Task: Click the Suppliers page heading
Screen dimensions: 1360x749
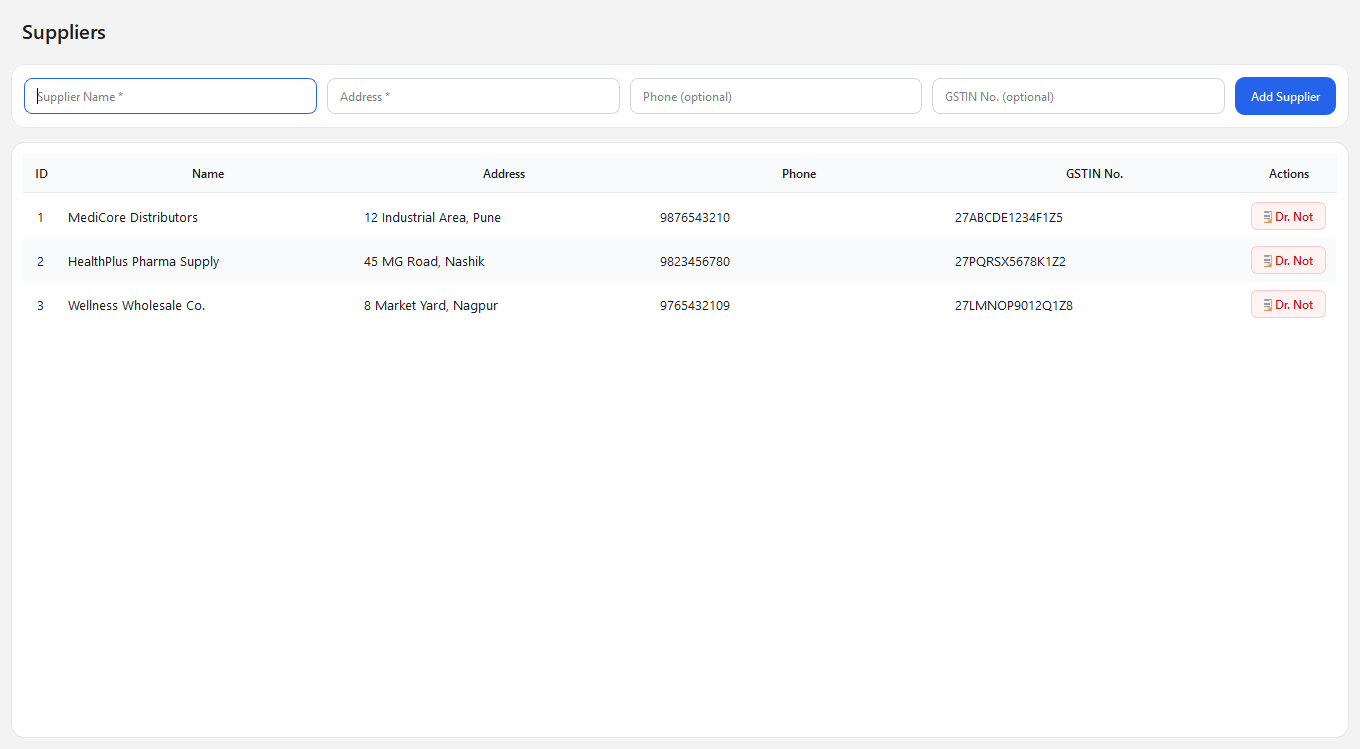Action: 64,32
